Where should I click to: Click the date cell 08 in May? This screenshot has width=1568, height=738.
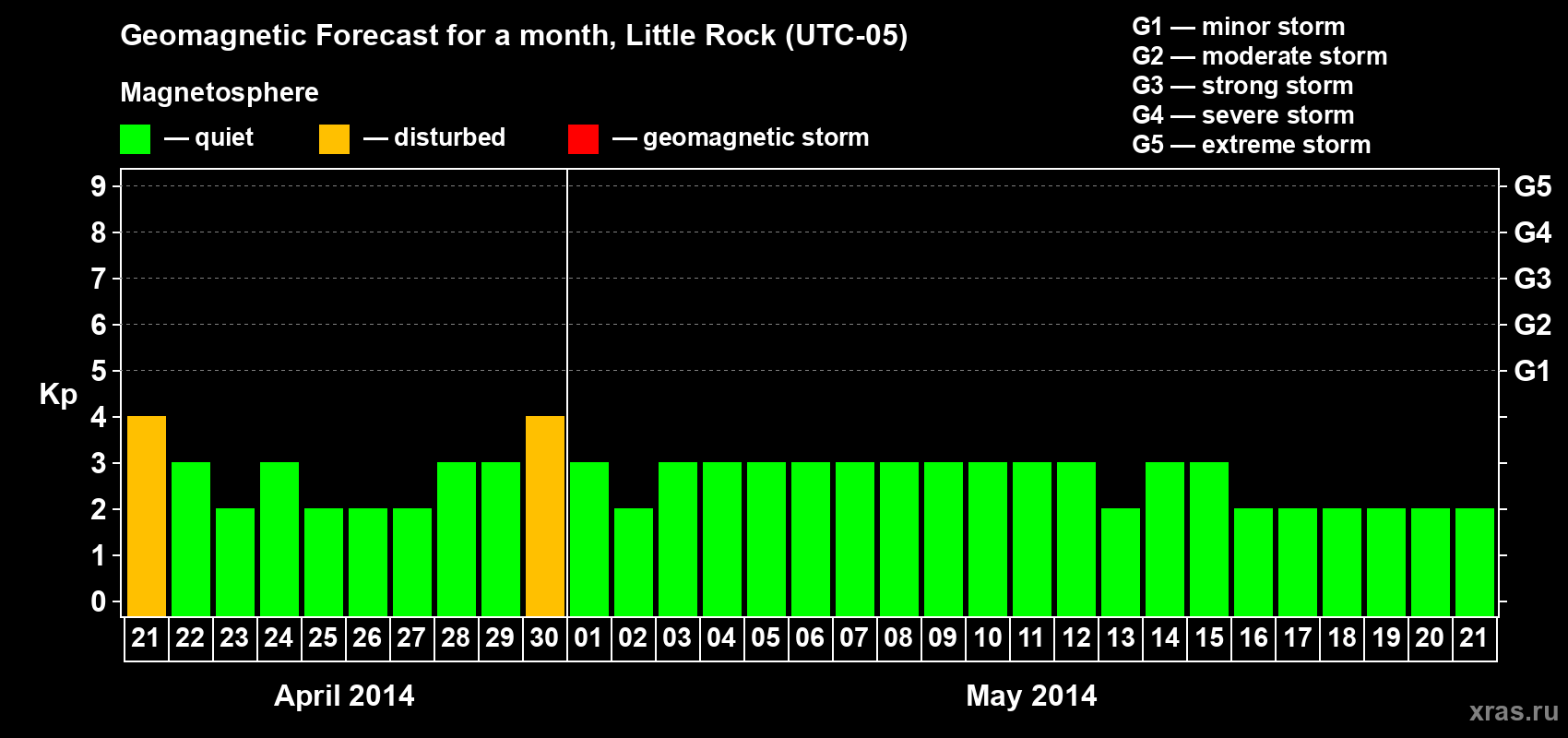[898, 638]
